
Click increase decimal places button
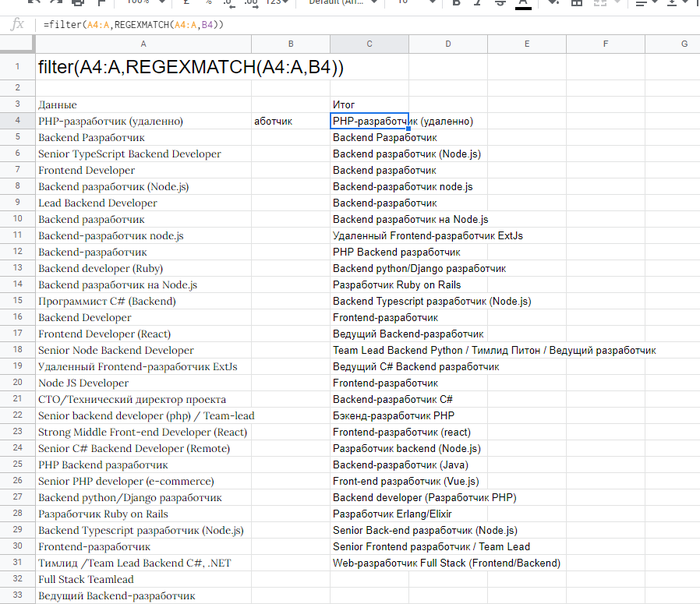click(x=251, y=3)
